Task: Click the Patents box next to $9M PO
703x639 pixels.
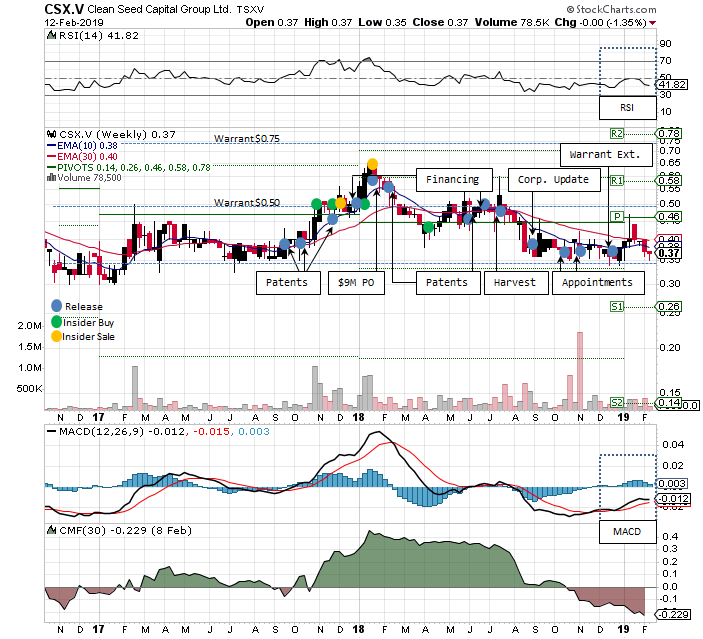Action: click(x=288, y=283)
